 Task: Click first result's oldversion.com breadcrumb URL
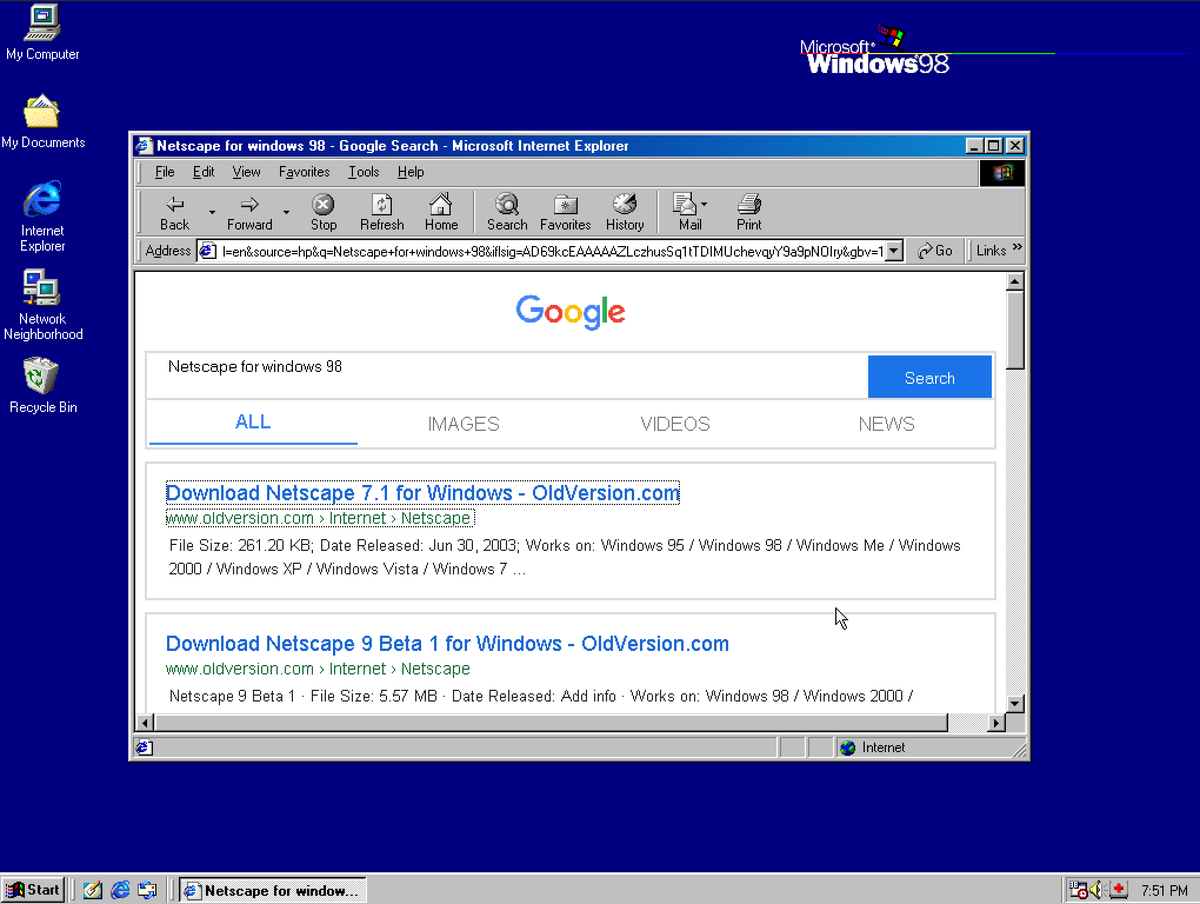(318, 518)
